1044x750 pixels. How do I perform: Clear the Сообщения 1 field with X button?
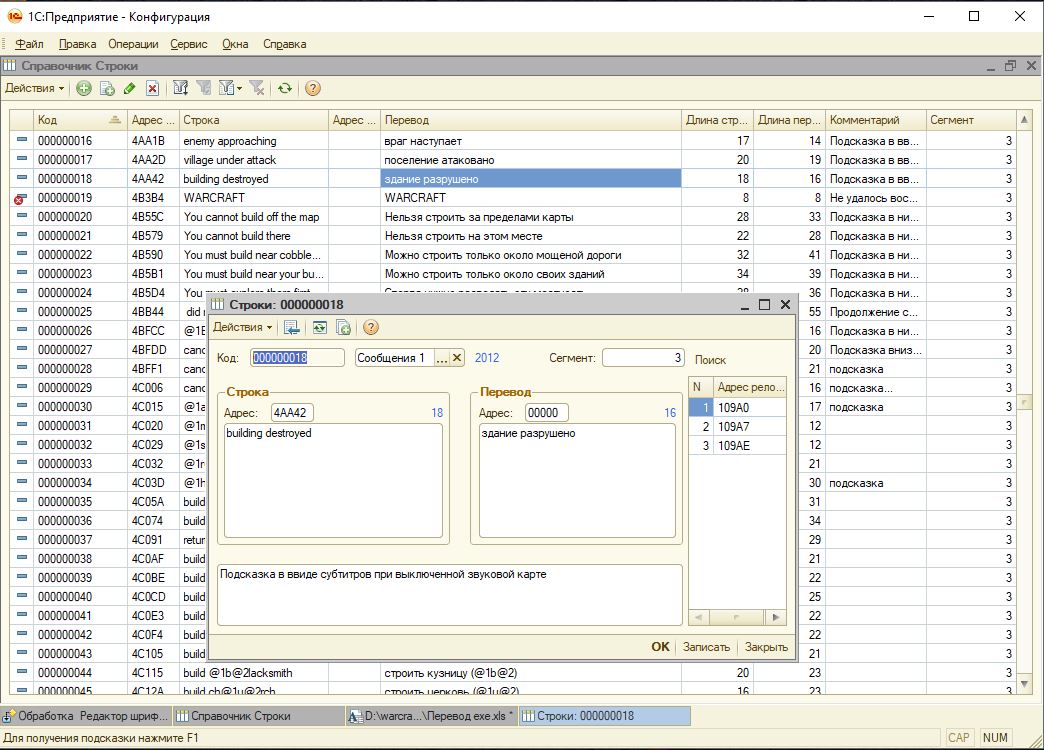click(457, 358)
